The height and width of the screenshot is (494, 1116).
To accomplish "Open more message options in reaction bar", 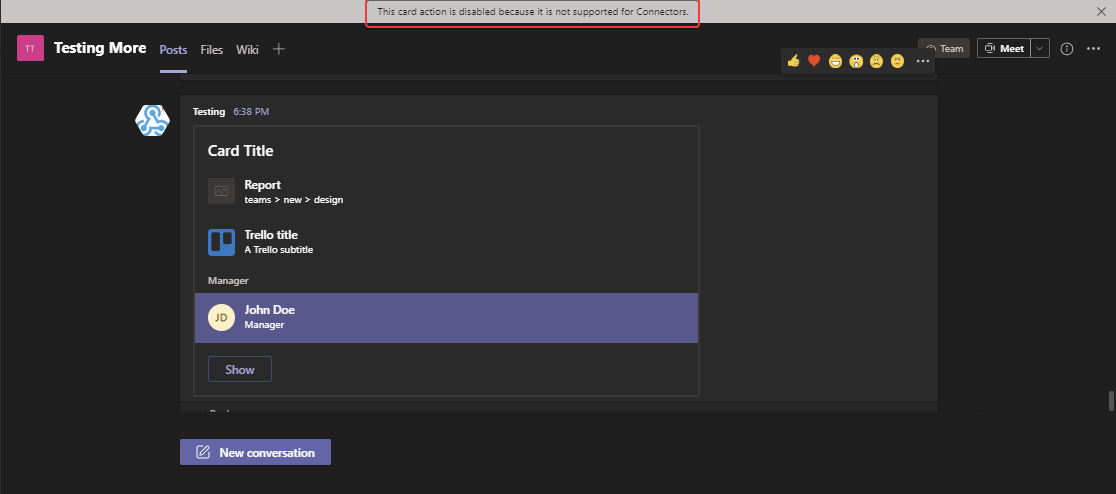I will [923, 61].
